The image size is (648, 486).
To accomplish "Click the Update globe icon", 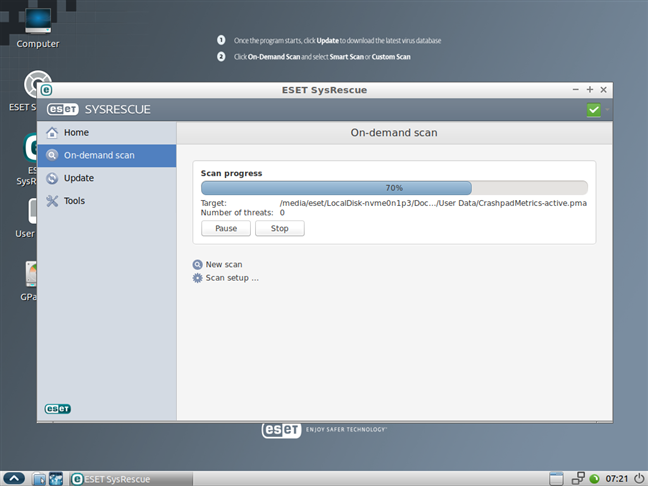I will 52,178.
